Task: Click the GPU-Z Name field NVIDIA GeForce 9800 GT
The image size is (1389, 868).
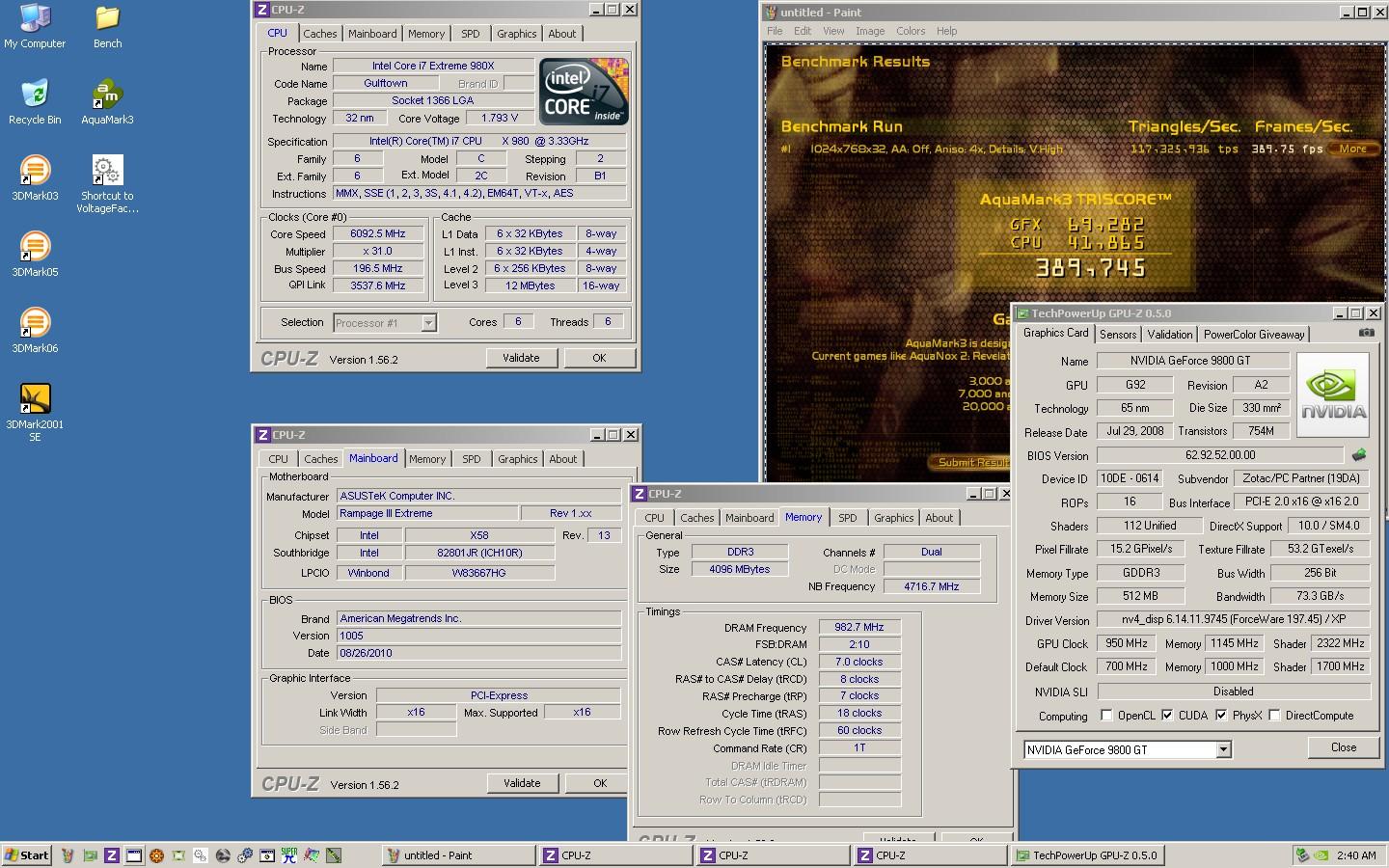Action: pyautogui.click(x=1193, y=361)
